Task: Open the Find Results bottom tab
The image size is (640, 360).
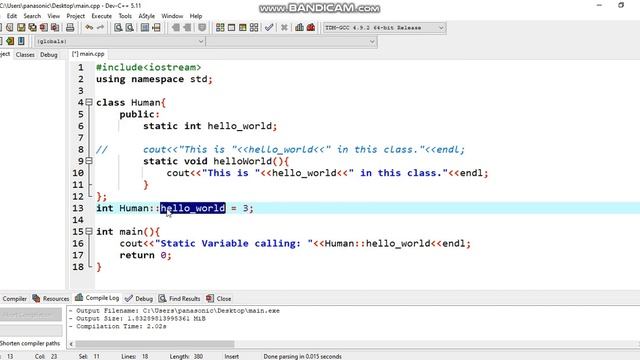Action: [180, 299]
